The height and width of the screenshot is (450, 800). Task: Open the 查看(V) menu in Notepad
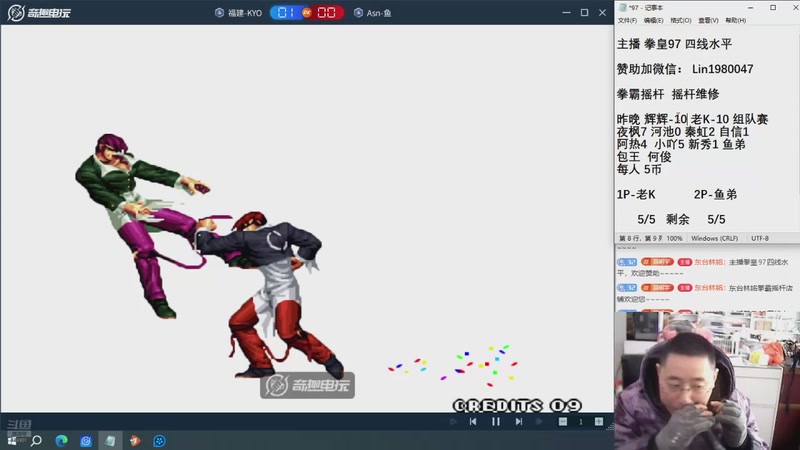pos(708,20)
